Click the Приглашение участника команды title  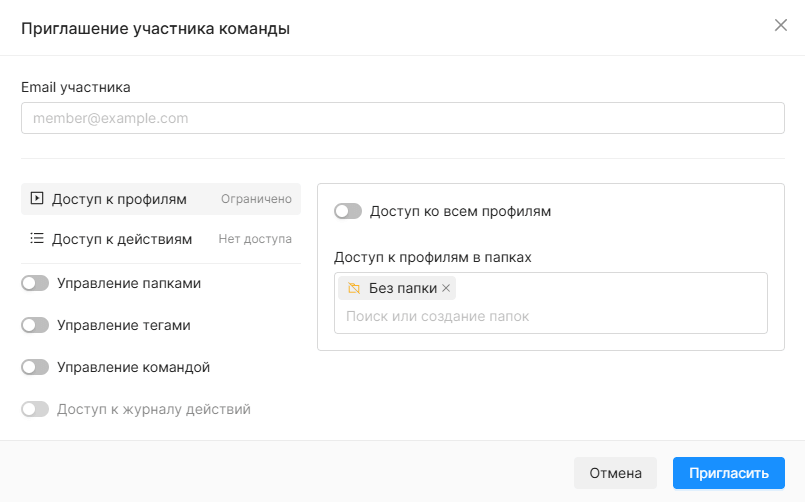pyautogui.click(x=156, y=28)
